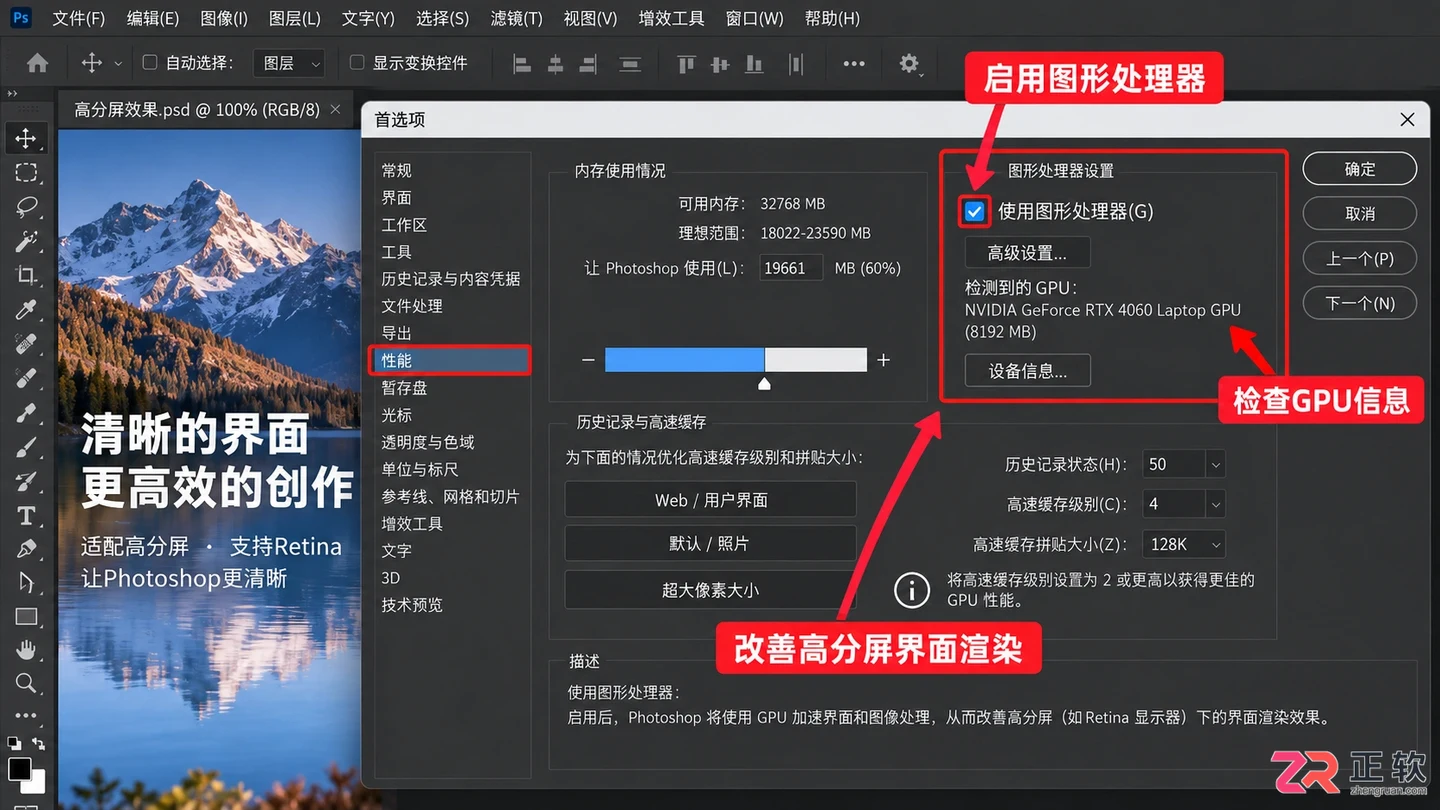
Task: Expand the tool preset picker arrow
Action: (x=118, y=63)
